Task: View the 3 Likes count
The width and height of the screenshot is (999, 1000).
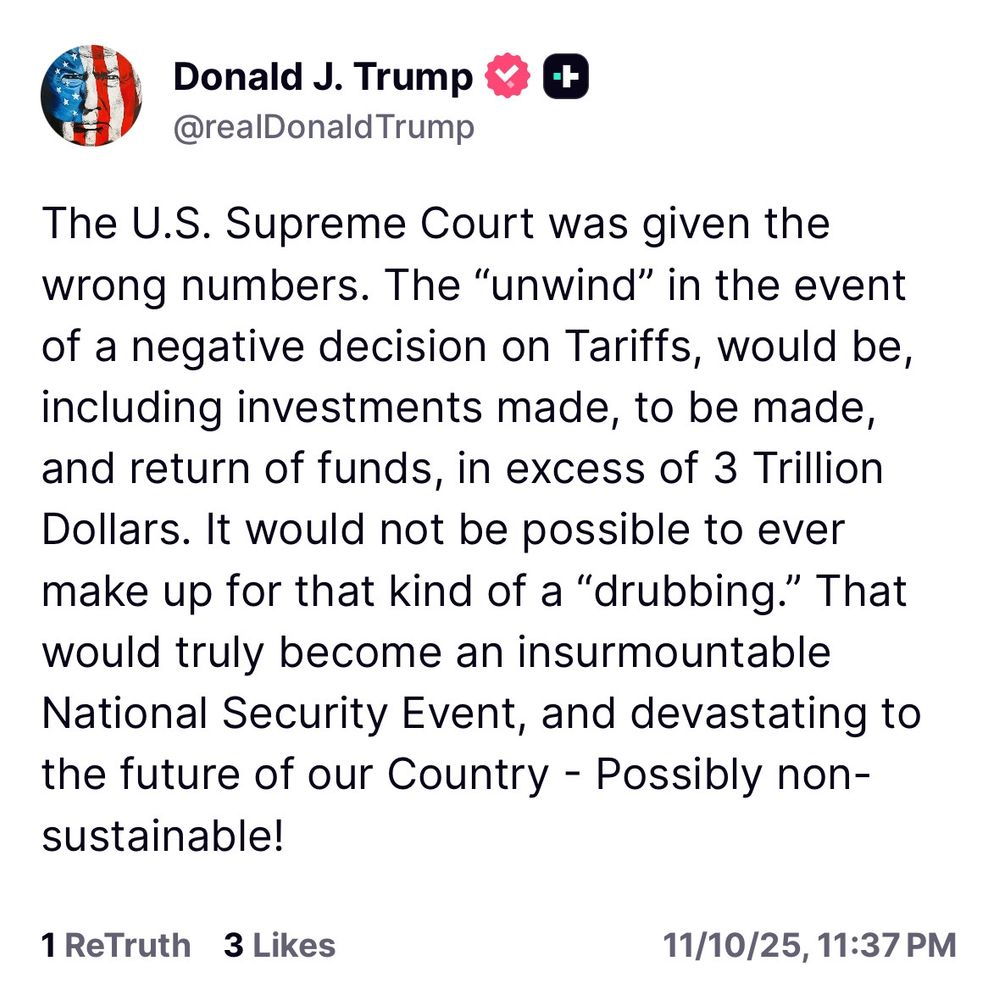Action: 279,945
